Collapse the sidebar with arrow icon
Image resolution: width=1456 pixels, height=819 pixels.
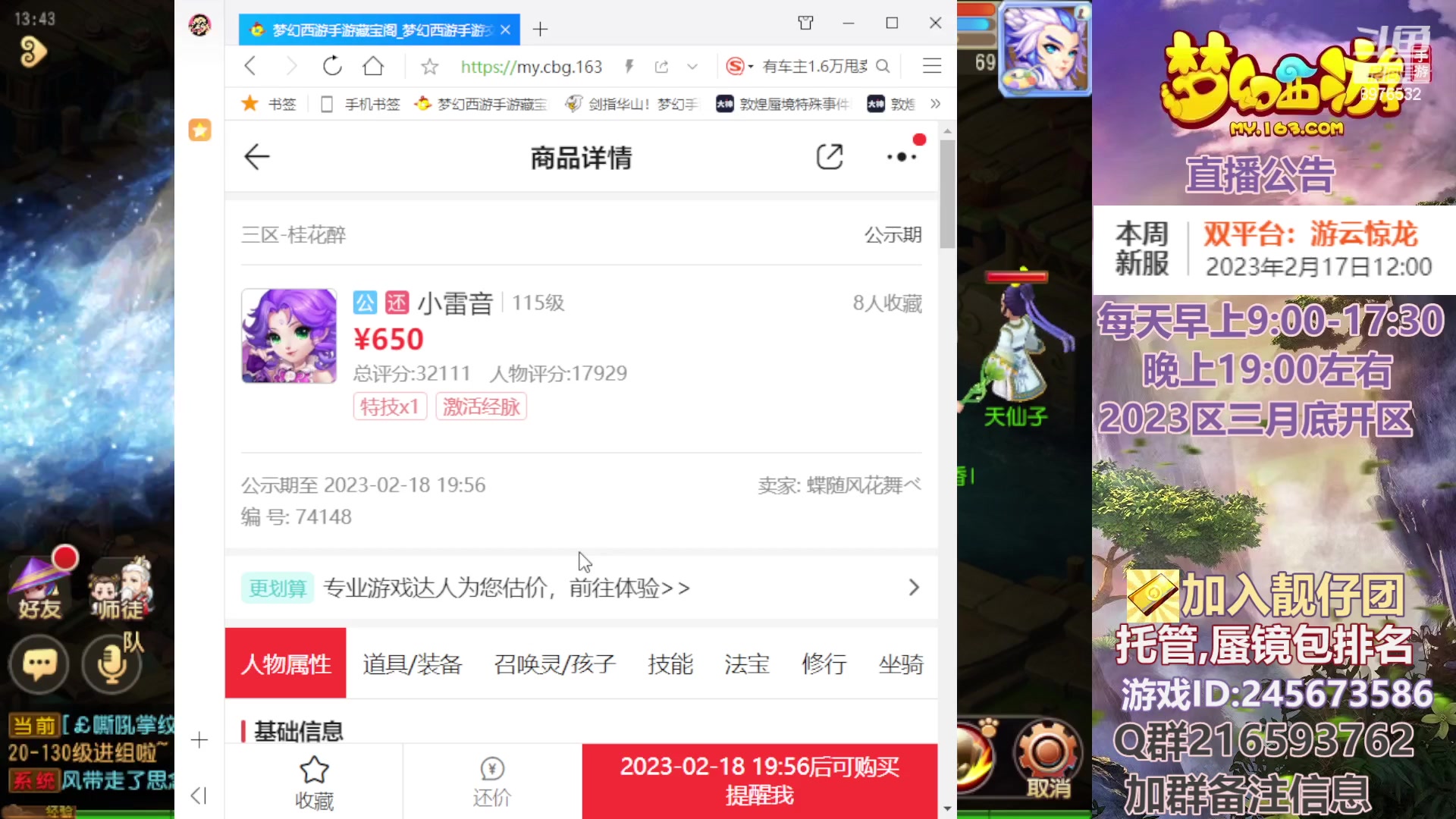coord(199,795)
